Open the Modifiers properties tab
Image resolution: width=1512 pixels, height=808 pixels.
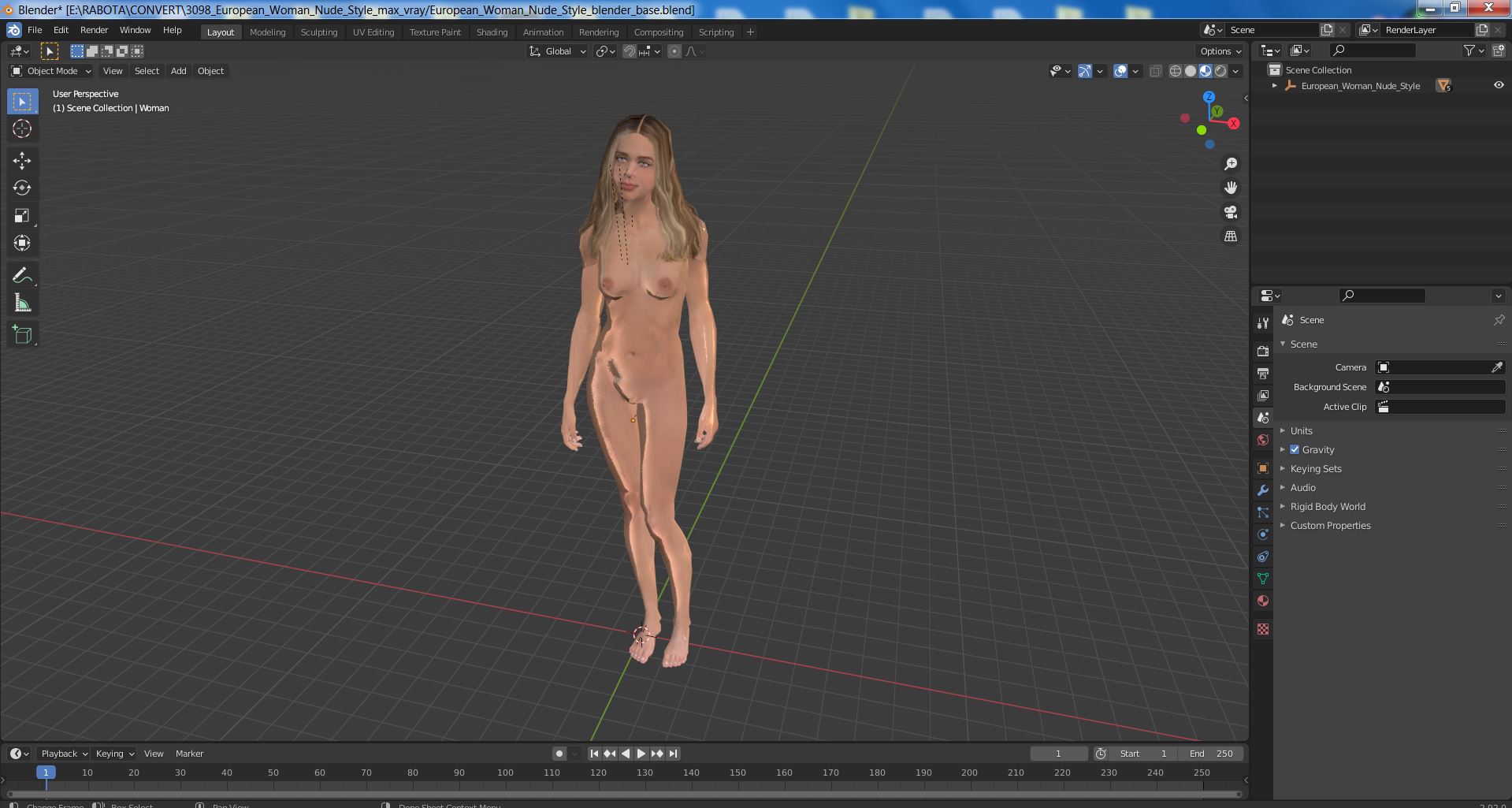click(x=1263, y=490)
